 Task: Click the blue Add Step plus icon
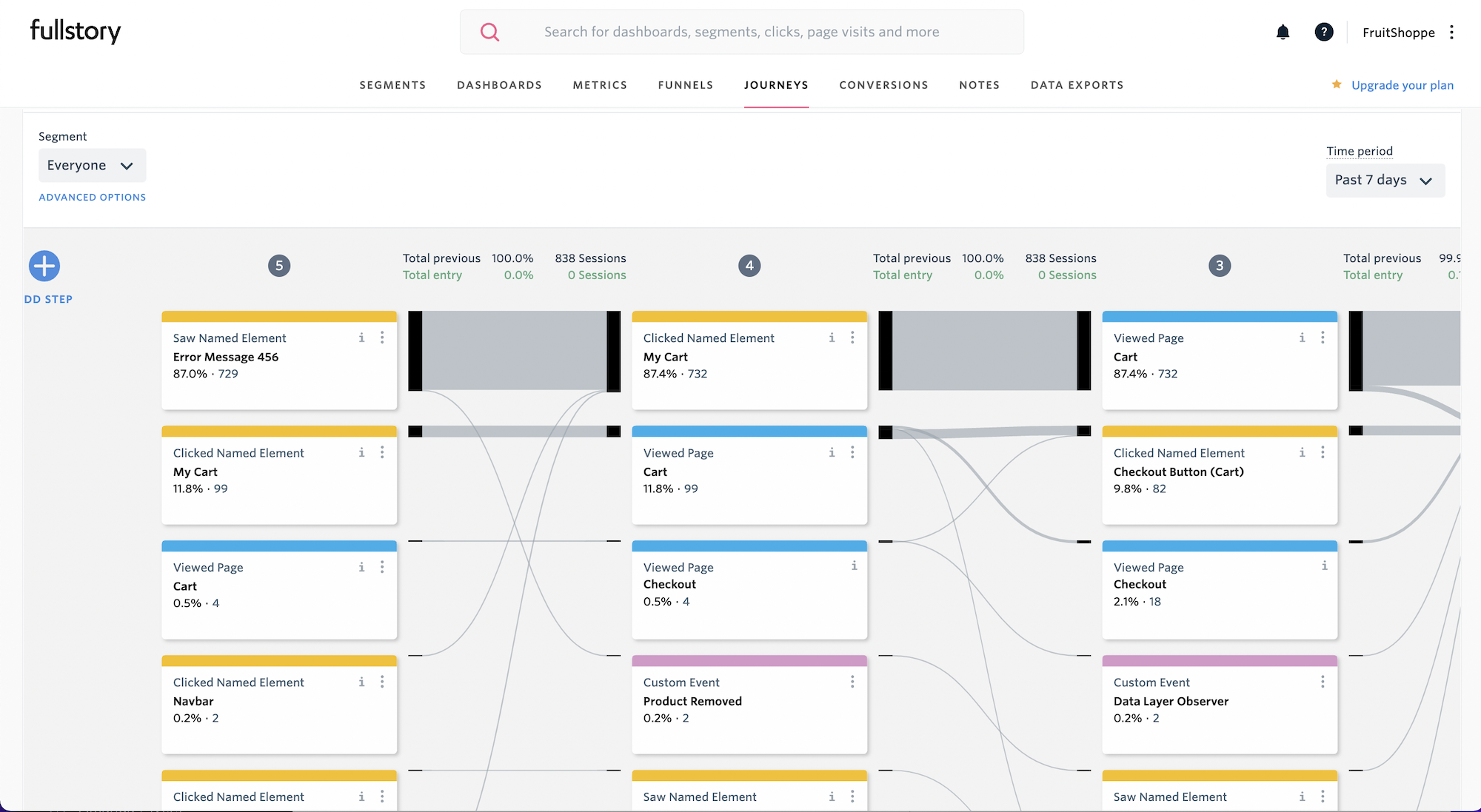pos(44,266)
